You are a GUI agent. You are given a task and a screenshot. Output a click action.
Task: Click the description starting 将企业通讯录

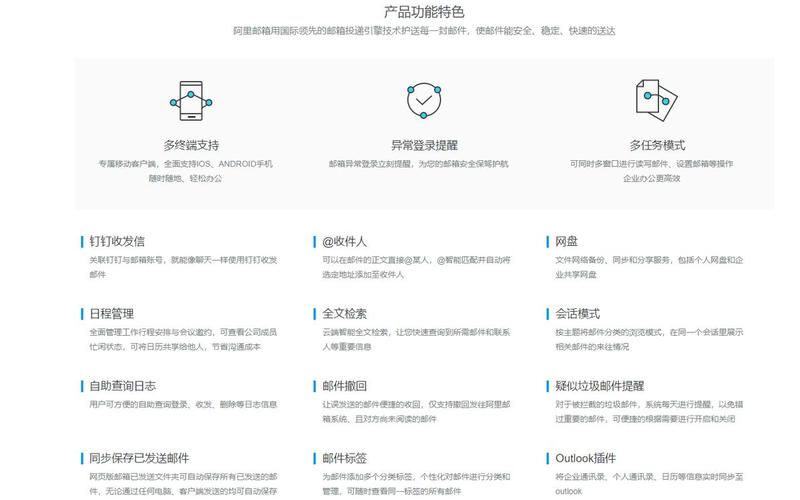[x=649, y=484]
